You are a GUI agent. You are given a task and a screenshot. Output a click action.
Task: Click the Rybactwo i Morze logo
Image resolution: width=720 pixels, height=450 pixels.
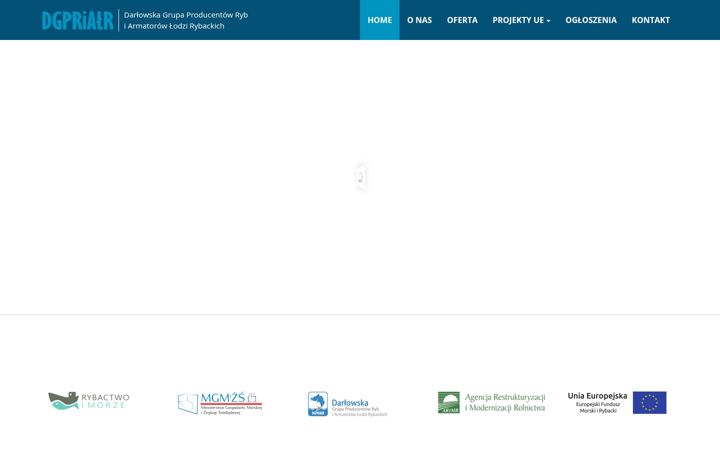point(89,401)
